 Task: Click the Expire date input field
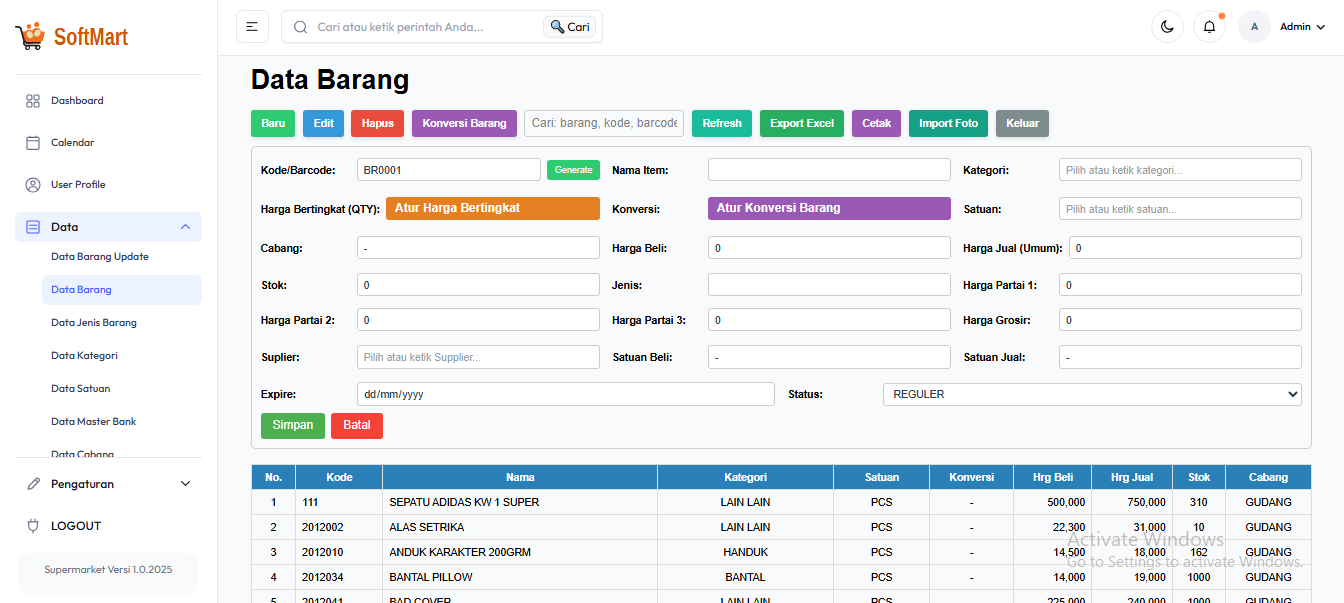[565, 394]
